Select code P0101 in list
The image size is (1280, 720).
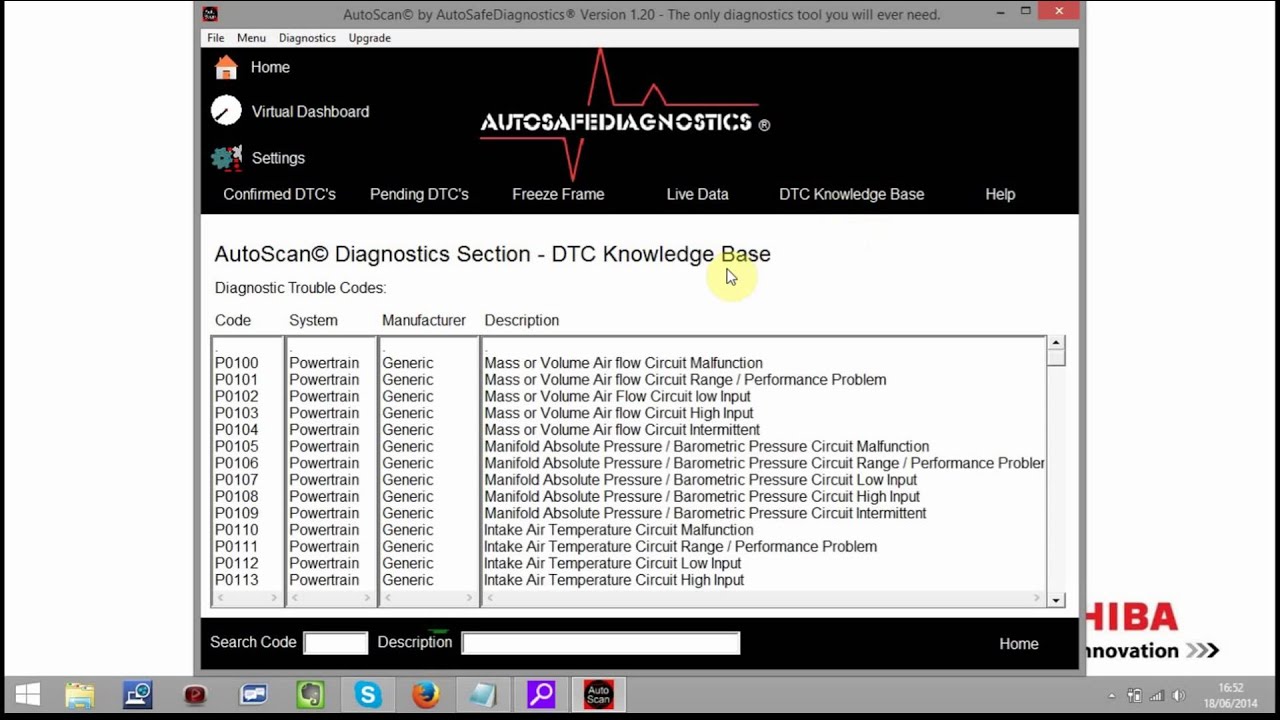click(x=236, y=380)
